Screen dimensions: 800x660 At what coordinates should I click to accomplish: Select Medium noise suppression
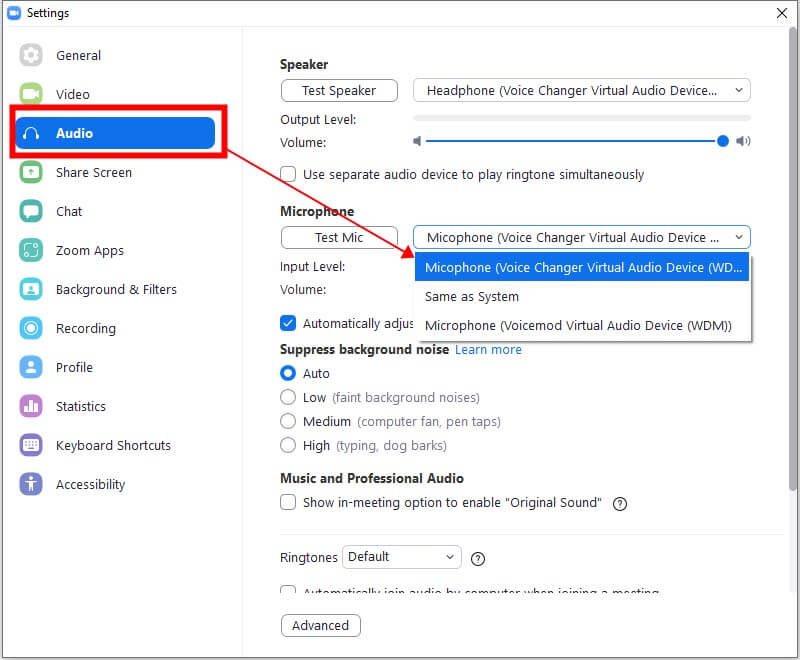(288, 421)
